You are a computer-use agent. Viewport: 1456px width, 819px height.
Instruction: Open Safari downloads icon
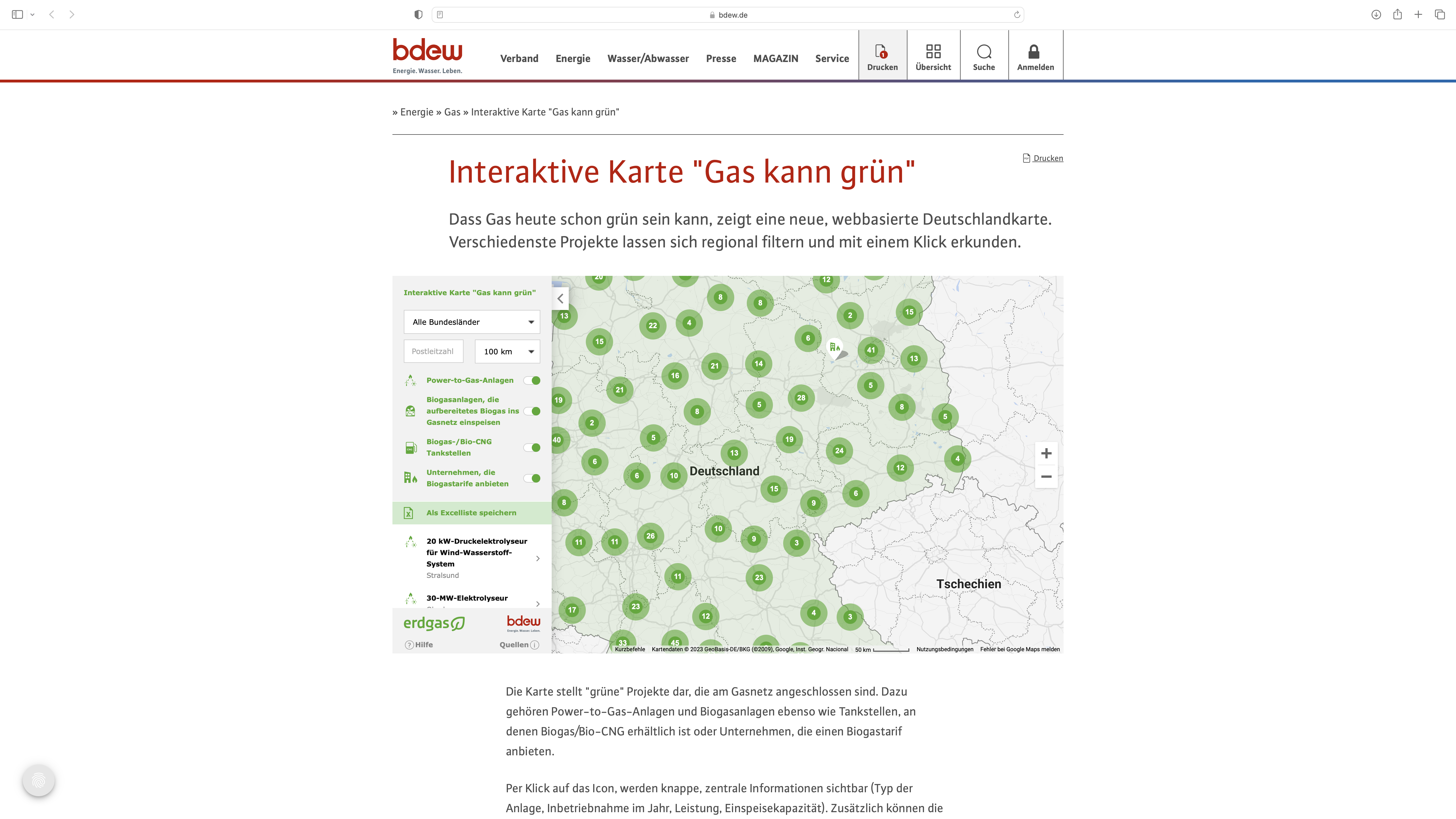1376,15
